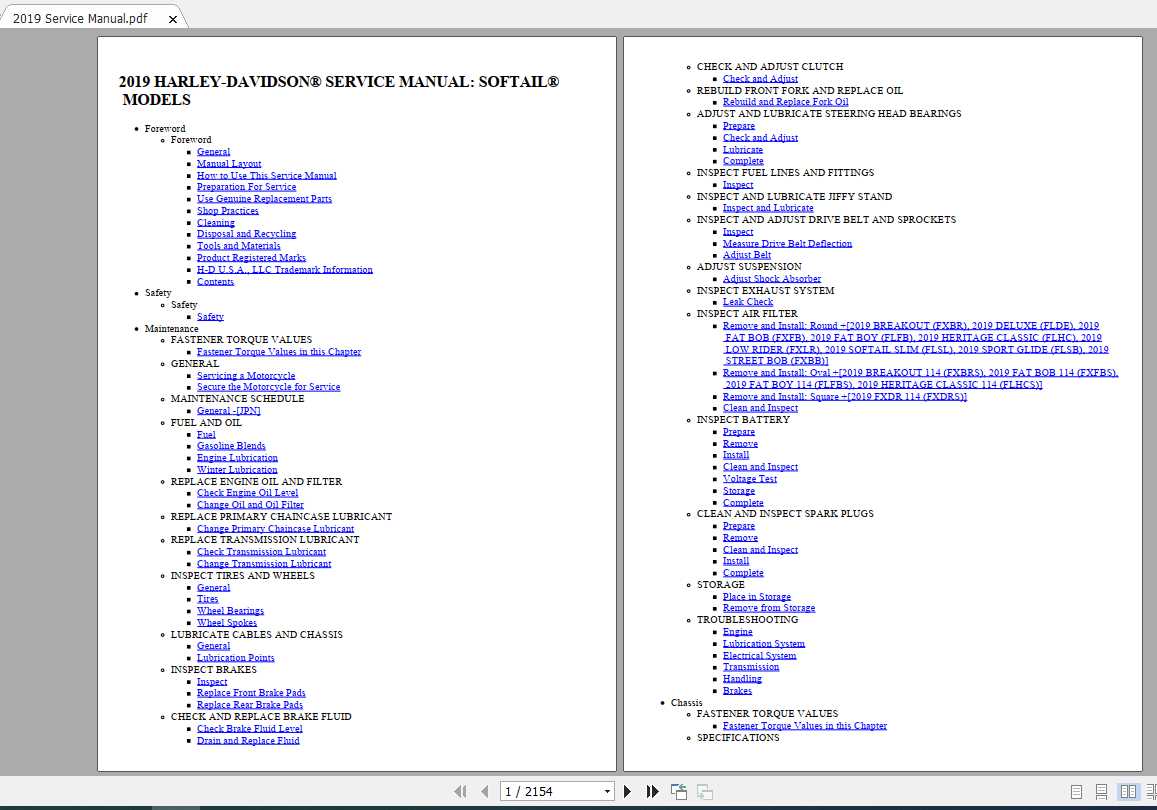Open the Electrical System troubleshooting link
This screenshot has width=1157, height=810.
[759, 656]
